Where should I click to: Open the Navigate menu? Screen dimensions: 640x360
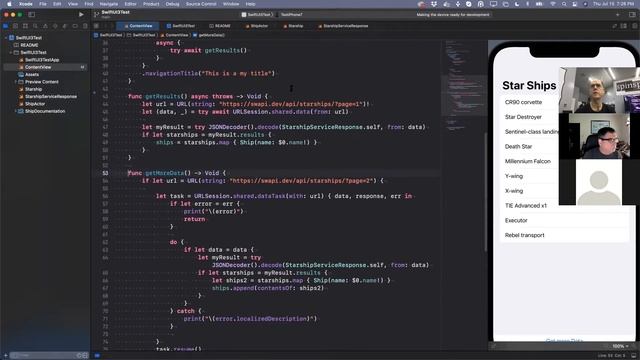click(x=109, y=4)
